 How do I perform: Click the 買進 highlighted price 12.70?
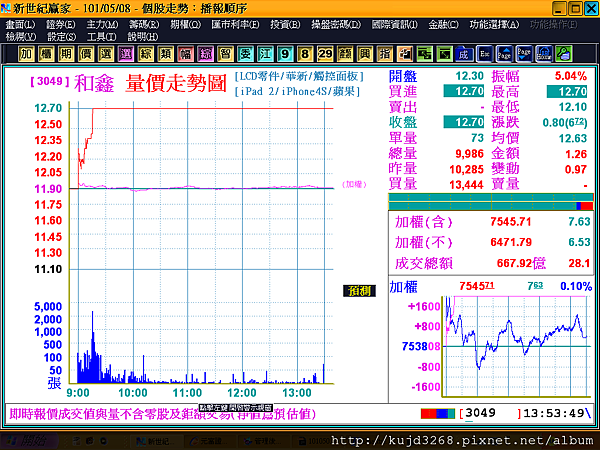[x=464, y=91]
